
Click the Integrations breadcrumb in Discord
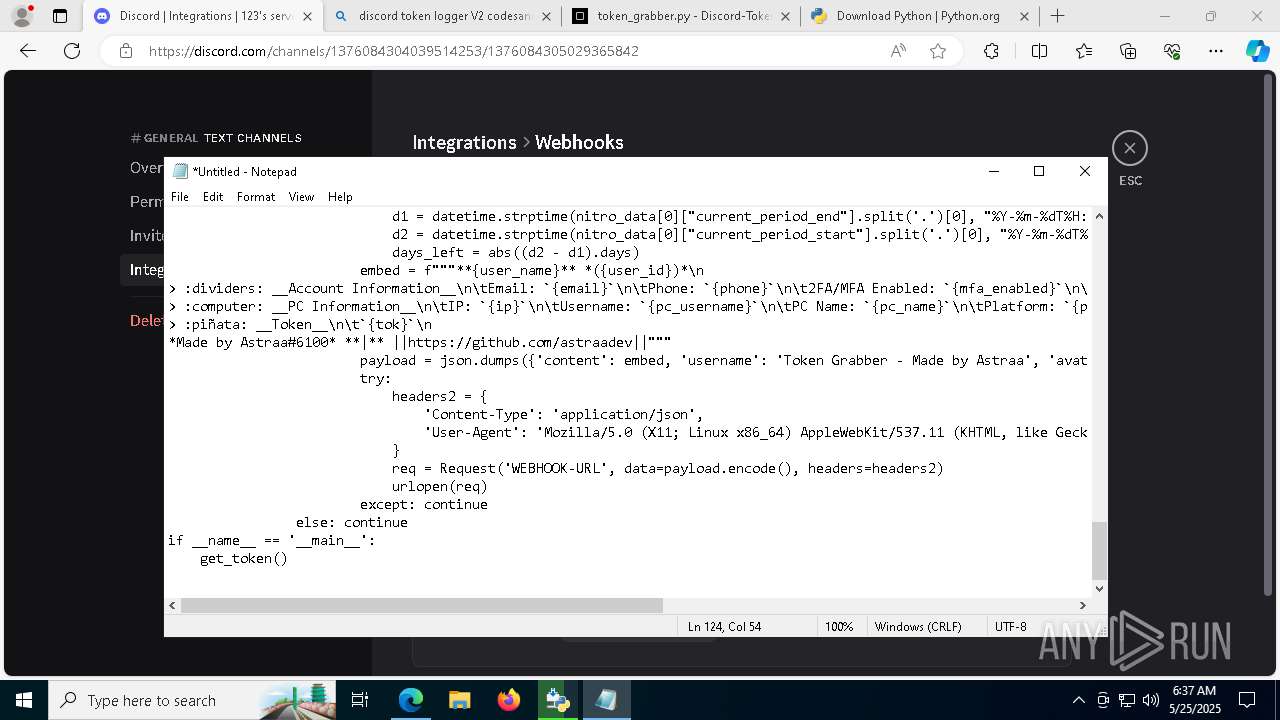[x=464, y=142]
